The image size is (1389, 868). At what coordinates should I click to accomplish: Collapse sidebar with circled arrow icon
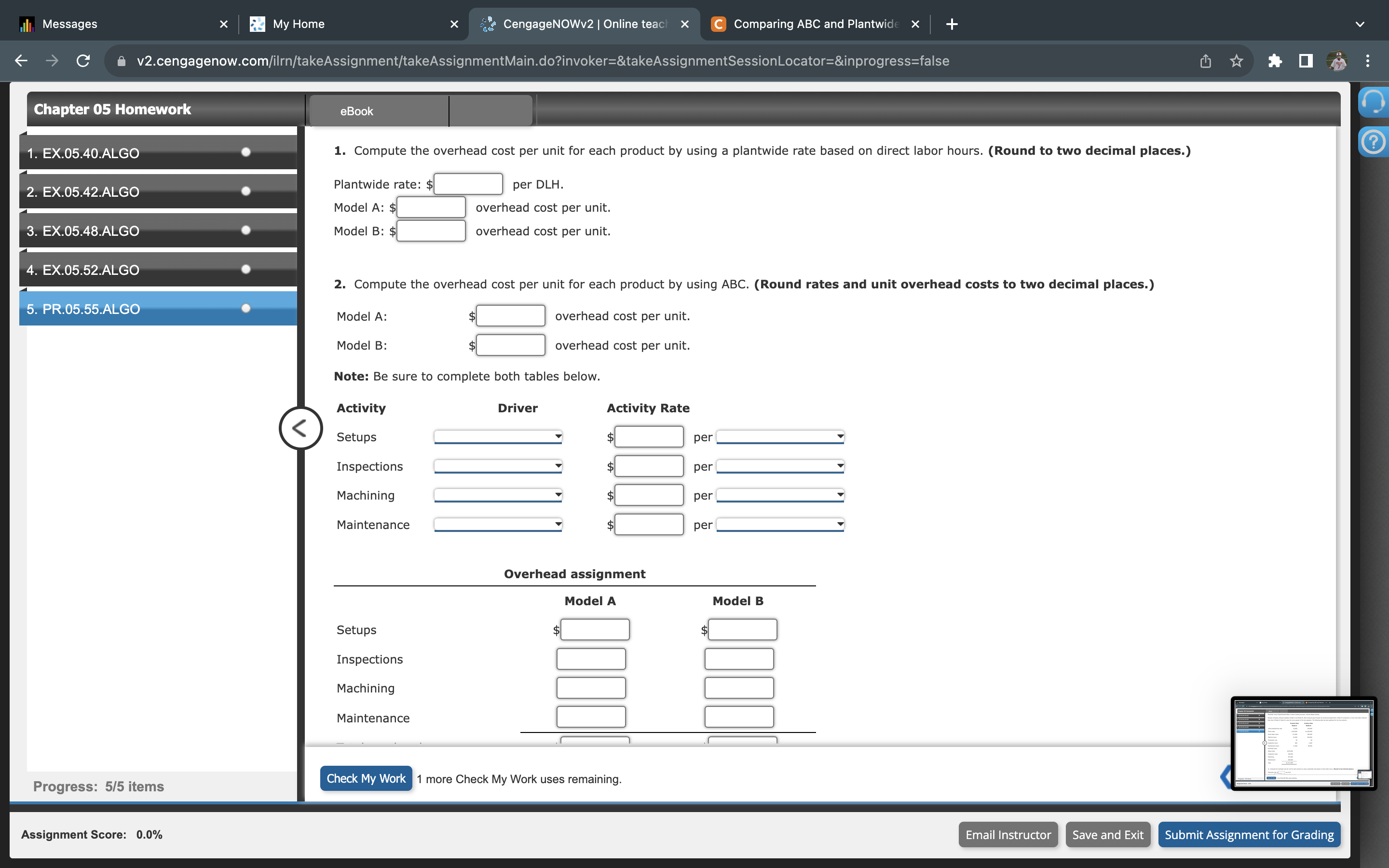300,428
